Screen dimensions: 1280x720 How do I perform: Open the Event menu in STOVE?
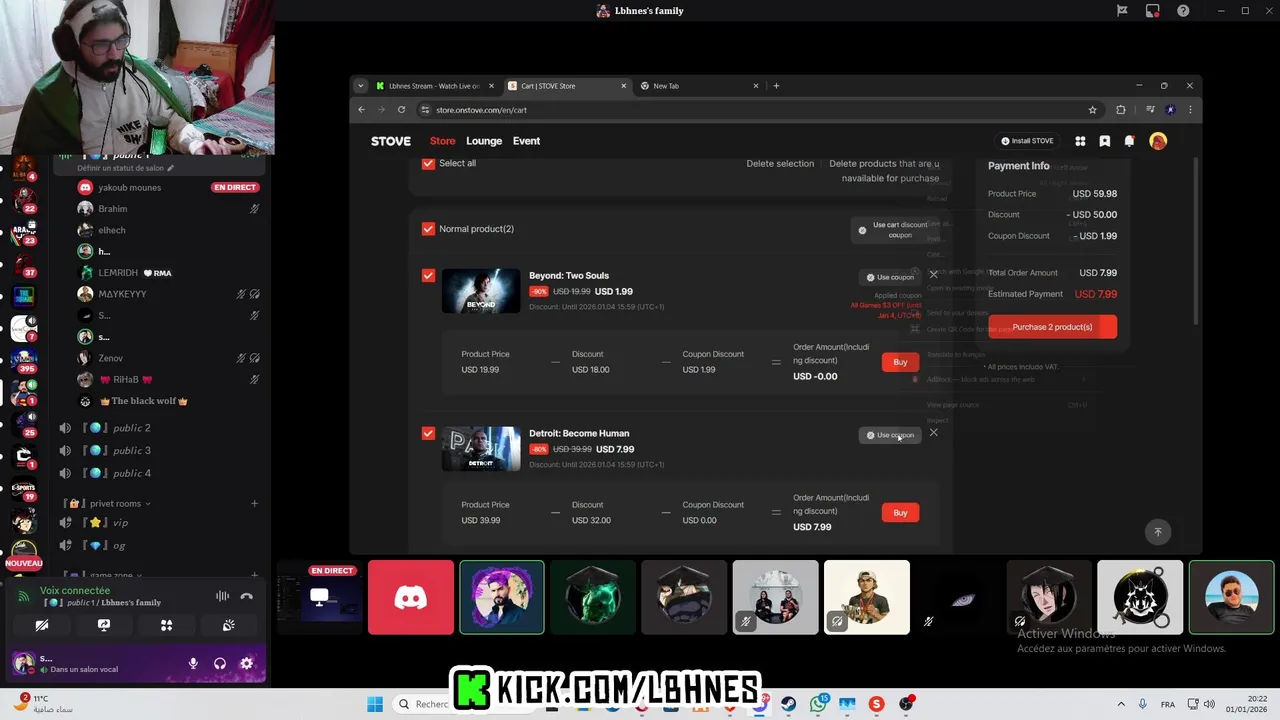click(x=526, y=141)
